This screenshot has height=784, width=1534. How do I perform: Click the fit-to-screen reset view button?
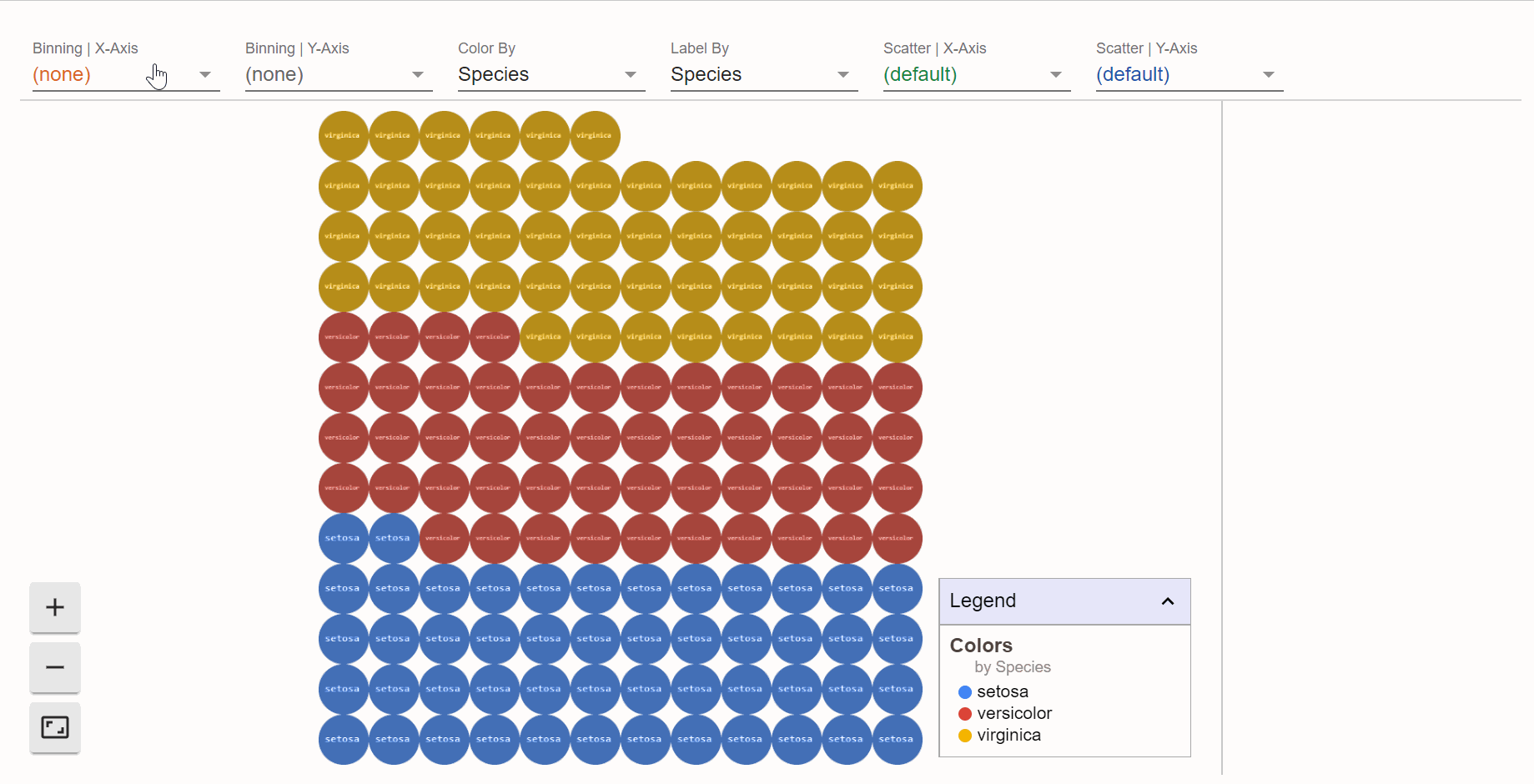(x=55, y=727)
